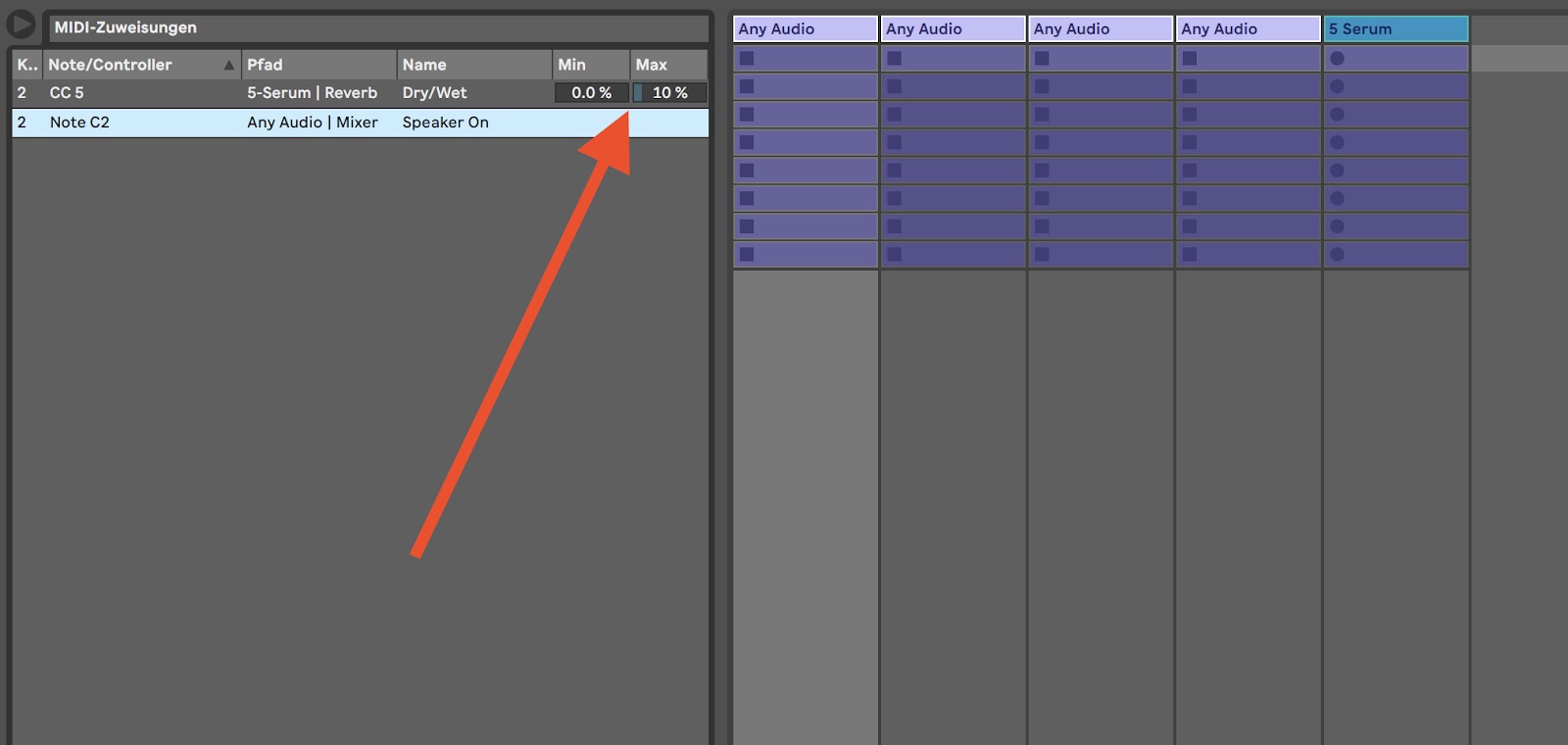The height and width of the screenshot is (745, 1568).
Task: Click record circle in top slot of 5 Serum
Action: 1337,58
